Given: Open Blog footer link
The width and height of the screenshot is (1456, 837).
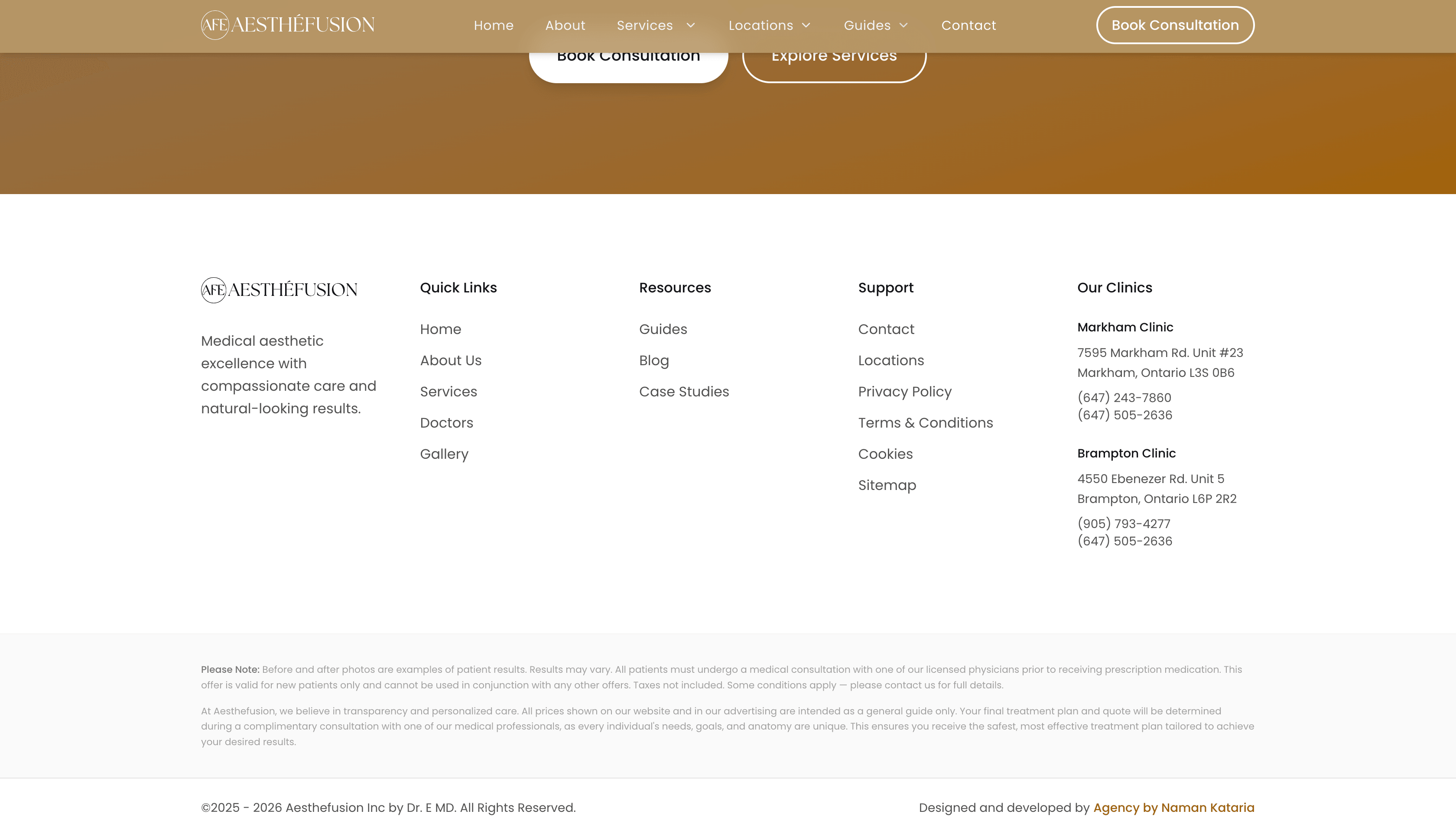Looking at the screenshot, I should 654,360.
